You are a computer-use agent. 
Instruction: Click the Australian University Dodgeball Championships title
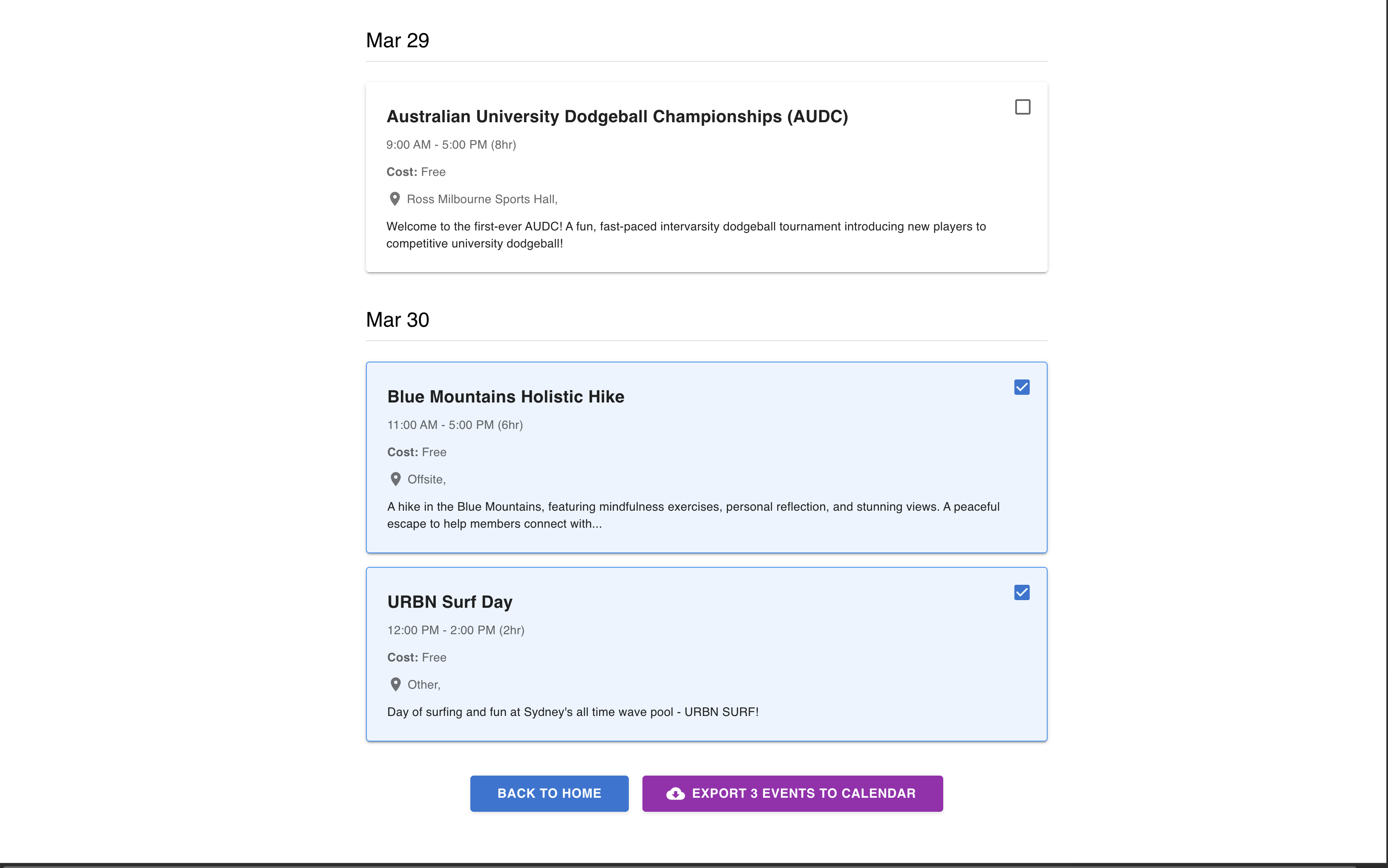point(617,117)
